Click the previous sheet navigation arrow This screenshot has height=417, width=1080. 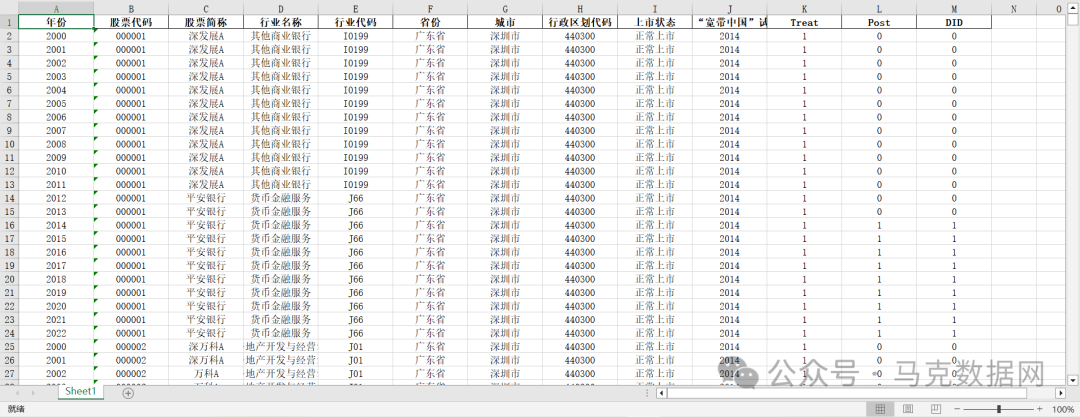click(x=15, y=393)
